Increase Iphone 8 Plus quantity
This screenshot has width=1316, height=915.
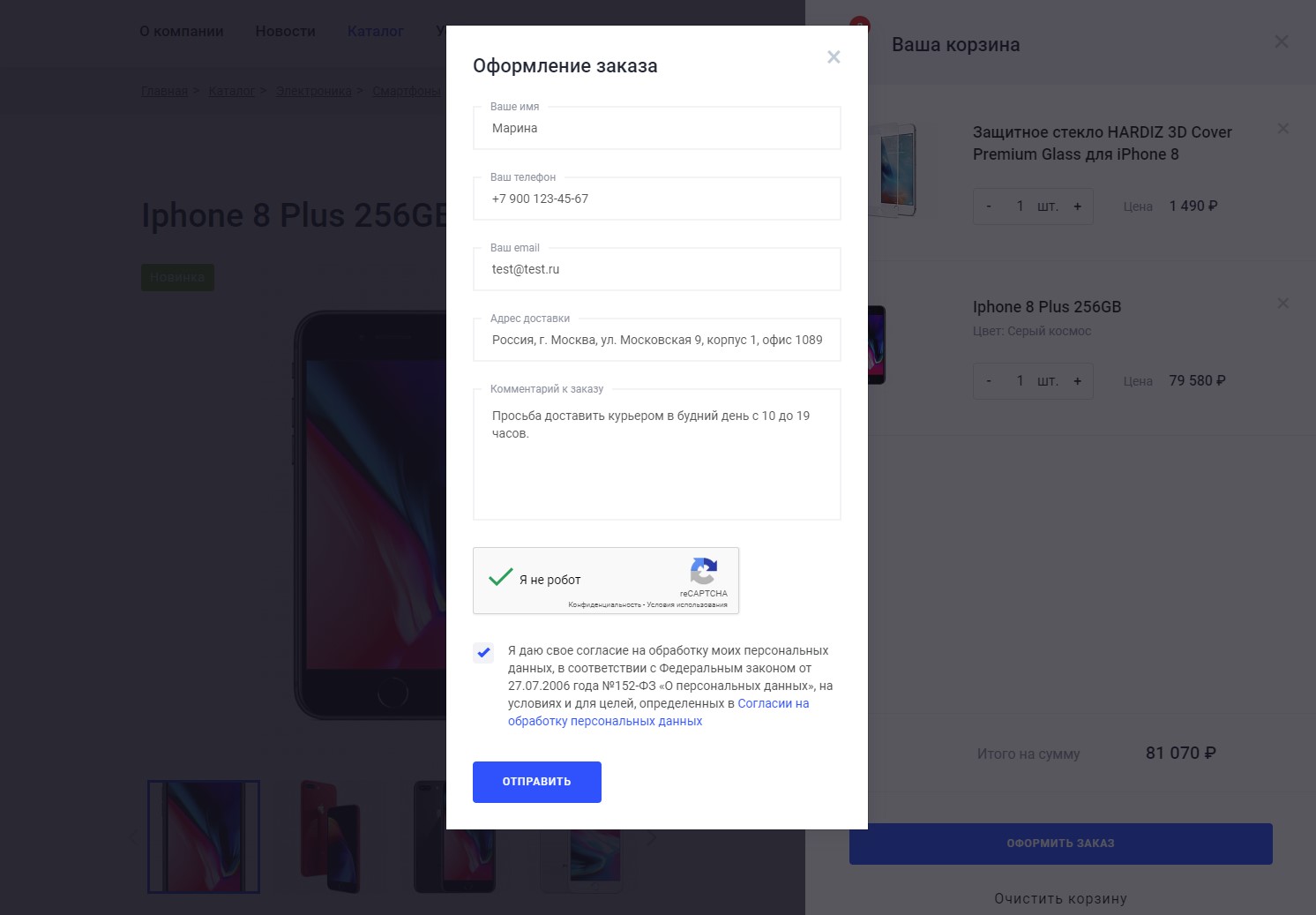[x=1077, y=381]
